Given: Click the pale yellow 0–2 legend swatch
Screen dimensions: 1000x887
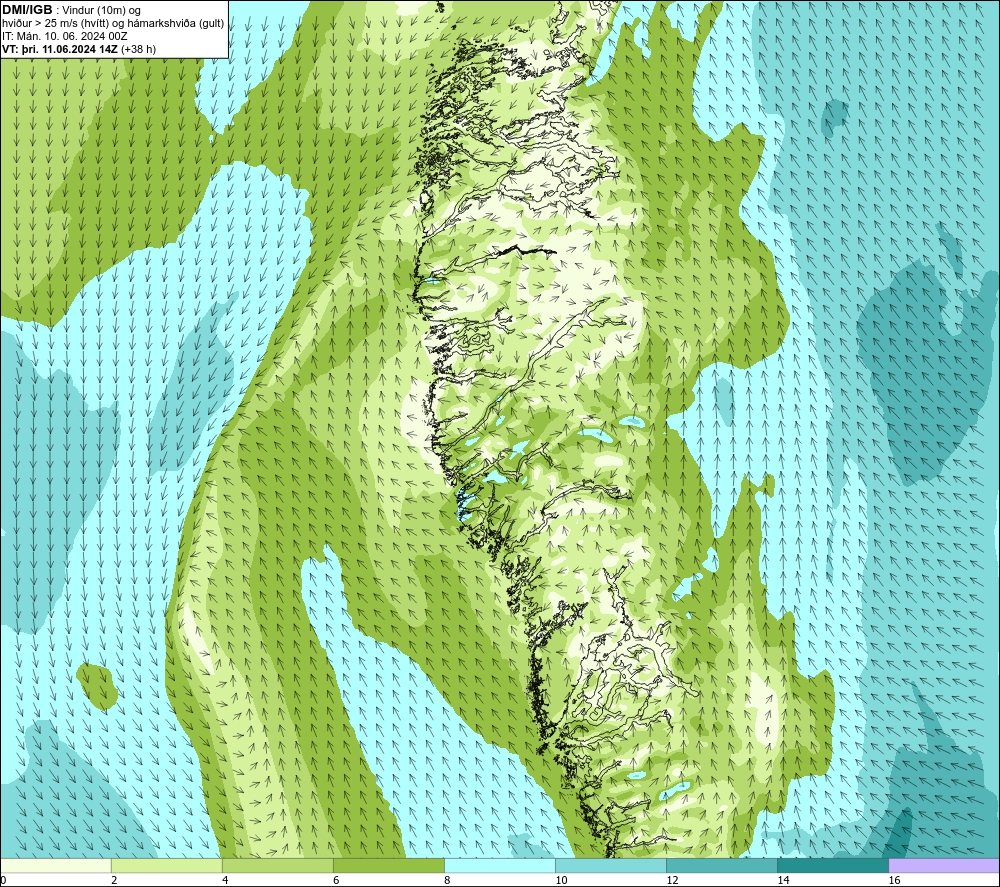Looking at the screenshot, I should tap(55, 865).
